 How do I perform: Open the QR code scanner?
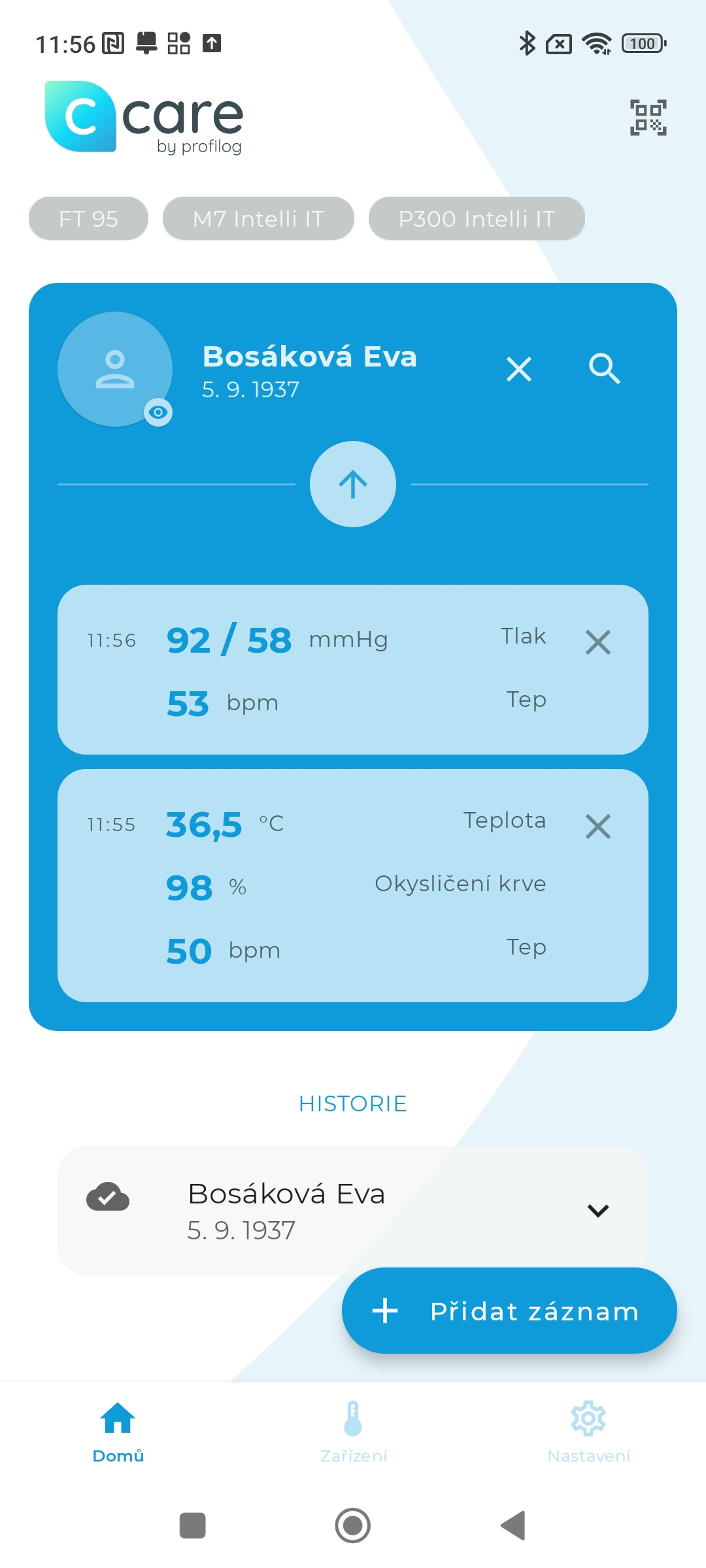click(x=648, y=118)
